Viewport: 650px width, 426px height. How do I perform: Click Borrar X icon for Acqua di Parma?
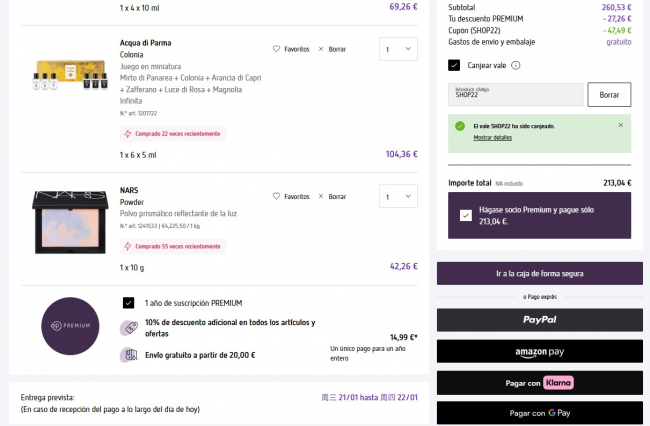tap(320, 48)
